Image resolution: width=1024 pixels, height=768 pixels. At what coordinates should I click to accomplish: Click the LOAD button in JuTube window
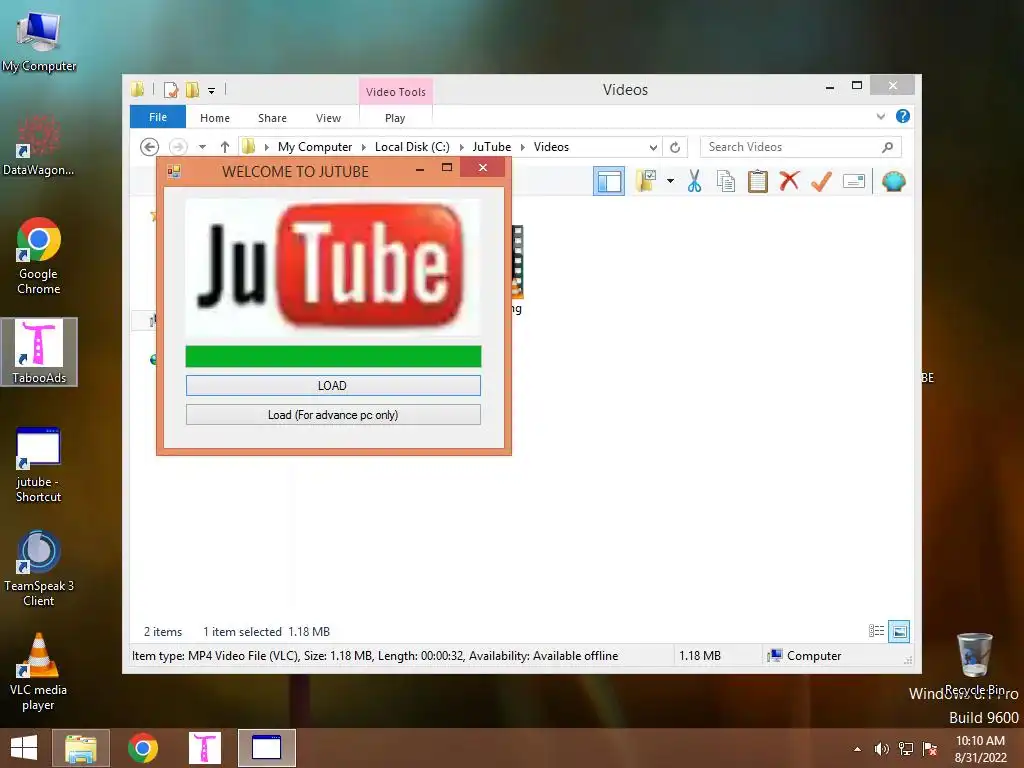pyautogui.click(x=333, y=385)
